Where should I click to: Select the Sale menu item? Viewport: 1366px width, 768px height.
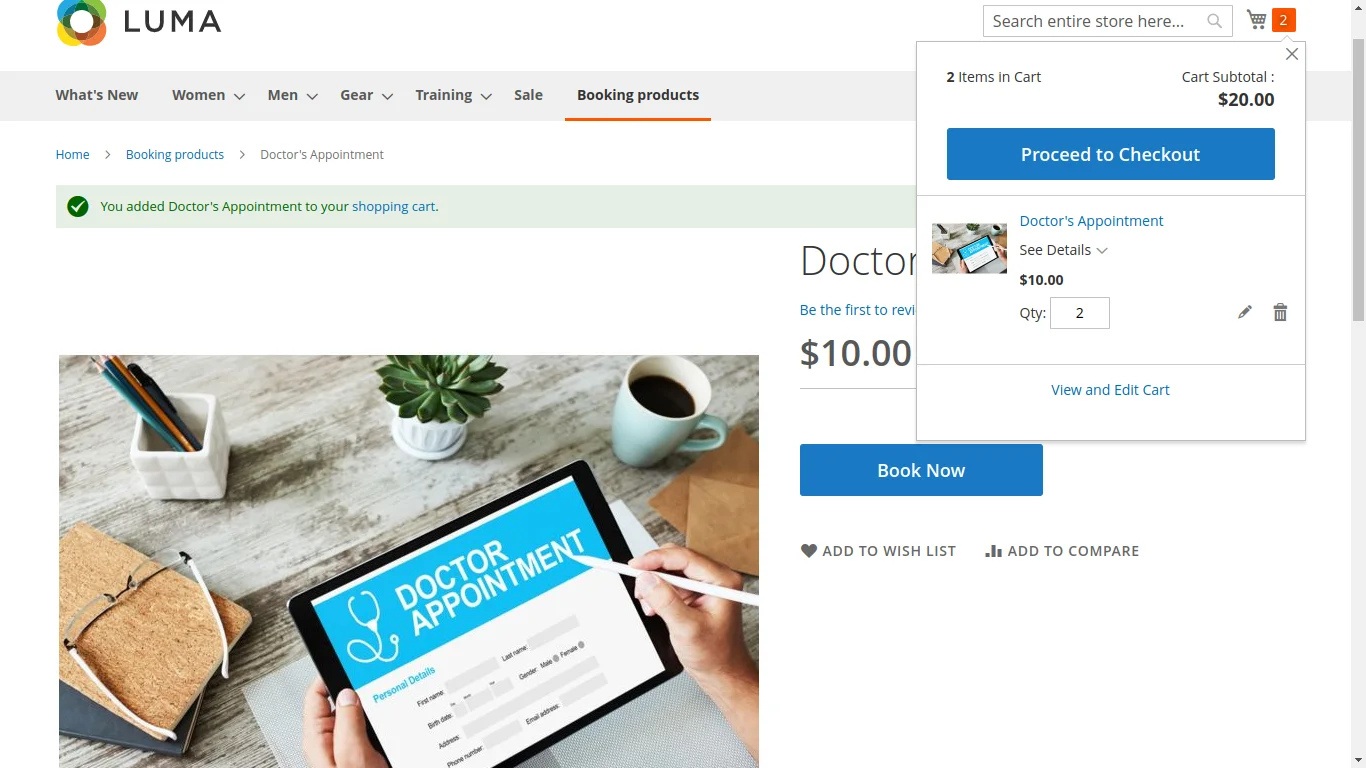(x=528, y=95)
